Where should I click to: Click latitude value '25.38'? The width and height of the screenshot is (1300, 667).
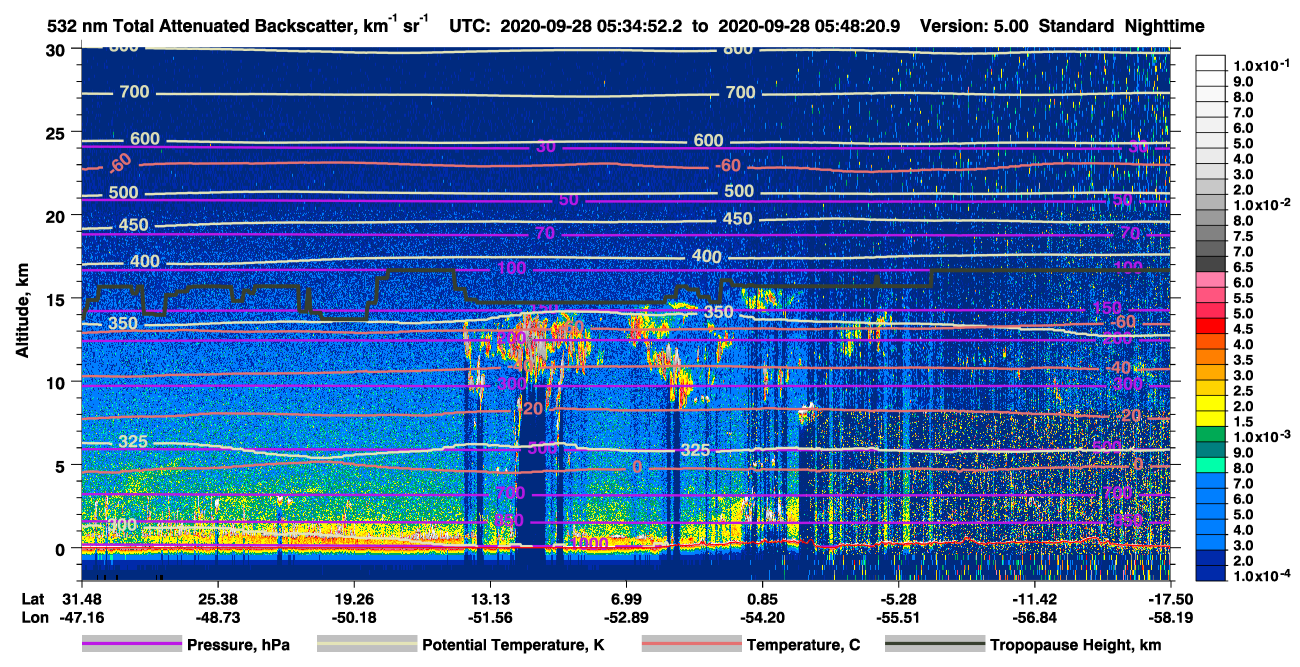coord(217,598)
